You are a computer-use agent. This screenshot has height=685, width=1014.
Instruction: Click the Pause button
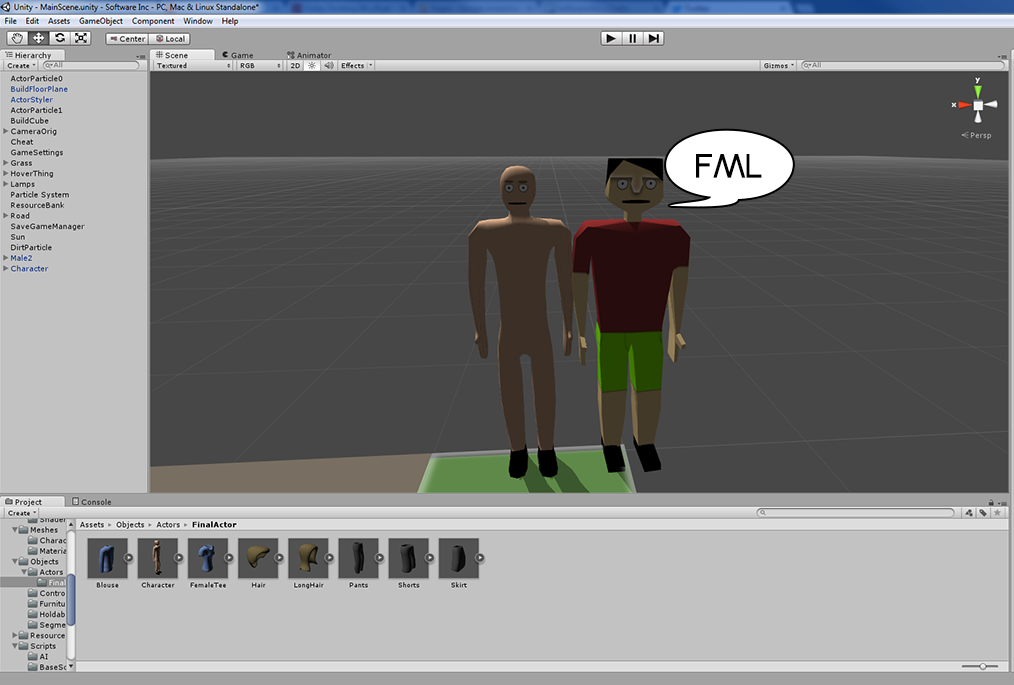point(632,38)
